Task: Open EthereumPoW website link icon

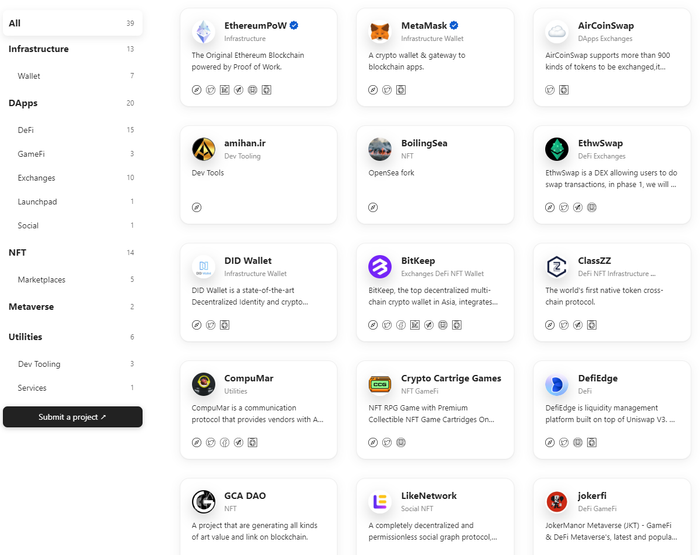Action: [196, 90]
